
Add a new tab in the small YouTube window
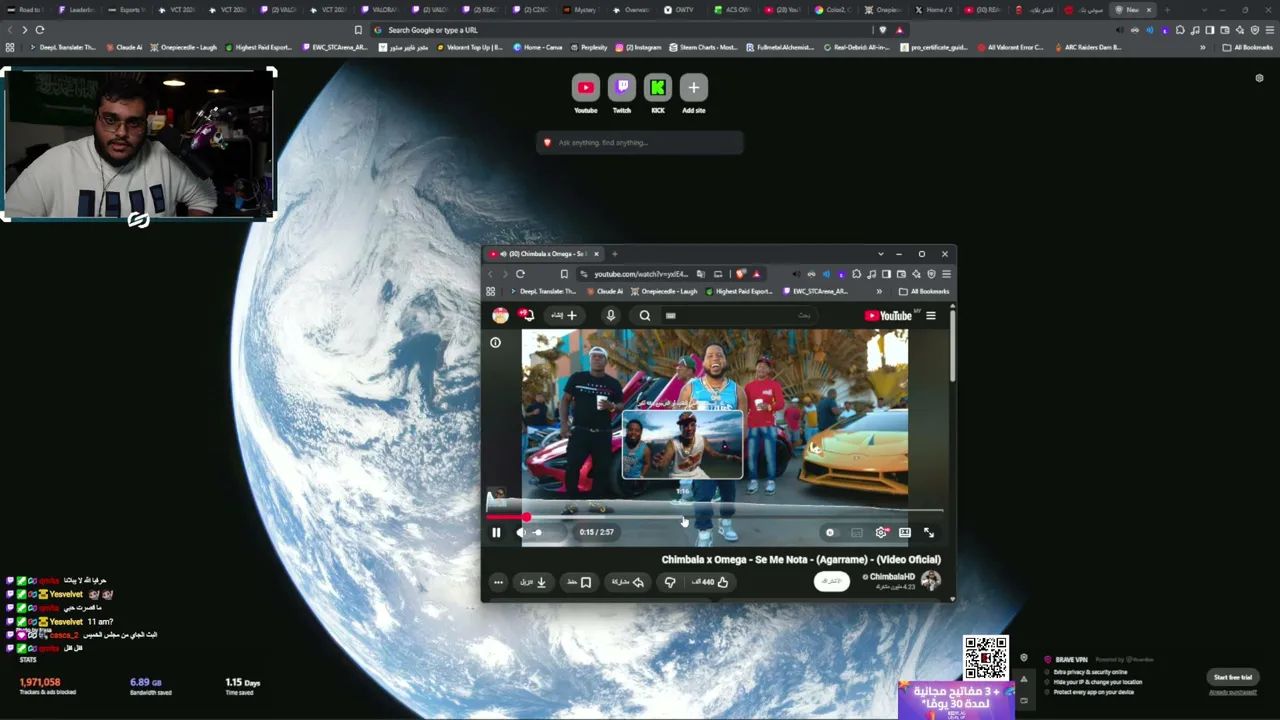(614, 254)
